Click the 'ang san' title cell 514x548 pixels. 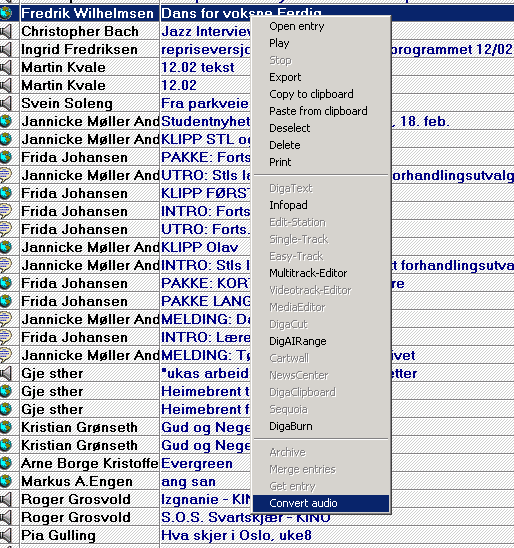(205, 482)
